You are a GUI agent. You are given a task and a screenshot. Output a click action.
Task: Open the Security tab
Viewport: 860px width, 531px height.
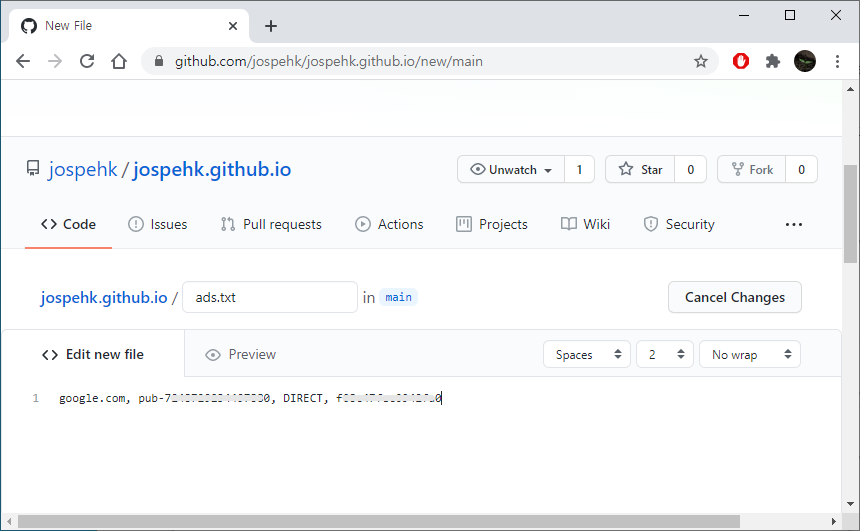coord(679,224)
